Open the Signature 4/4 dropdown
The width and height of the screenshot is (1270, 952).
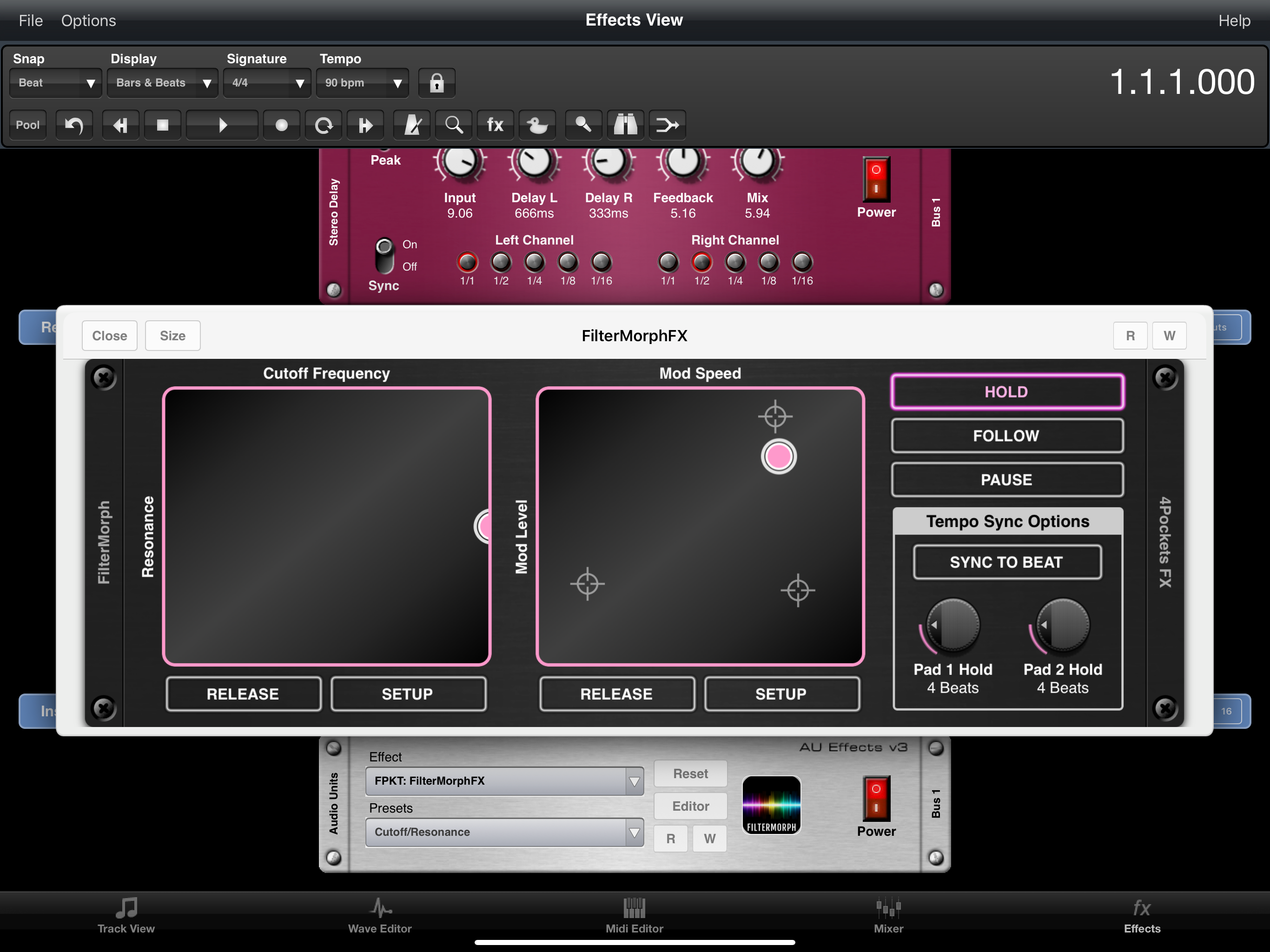pyautogui.click(x=267, y=83)
